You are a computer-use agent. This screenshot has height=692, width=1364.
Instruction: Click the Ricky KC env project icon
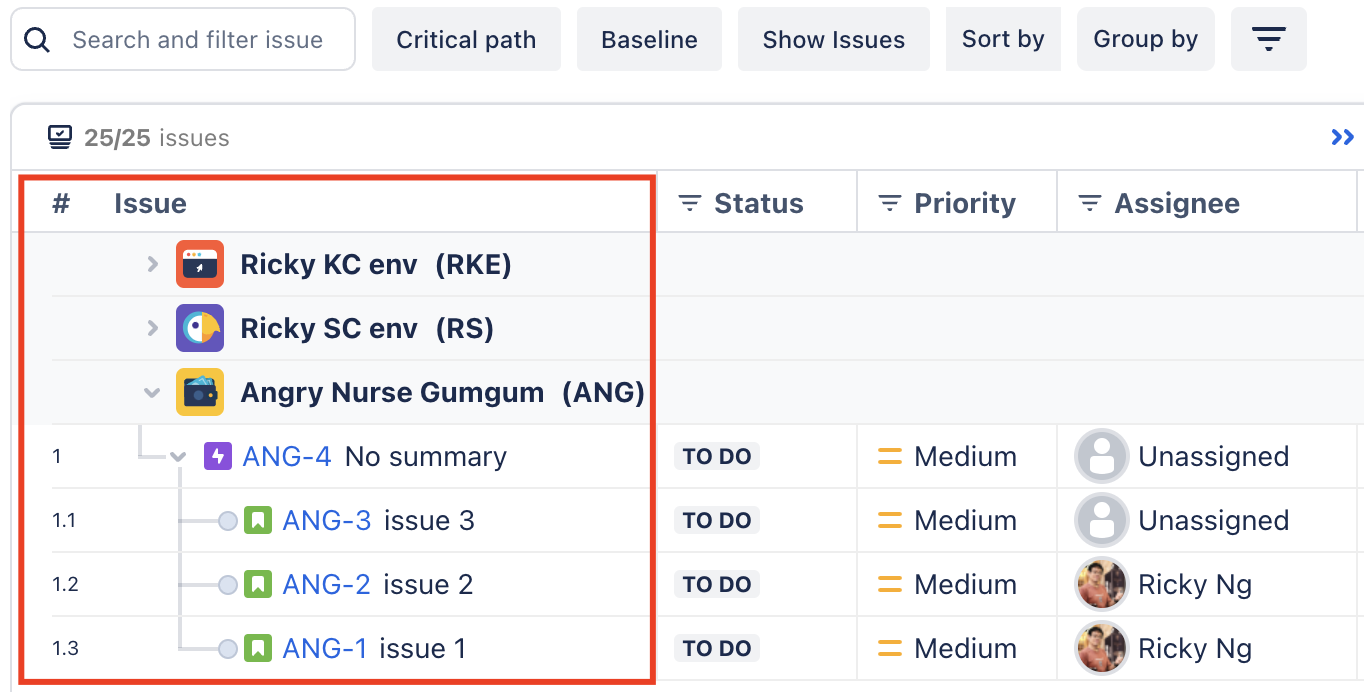click(x=200, y=265)
